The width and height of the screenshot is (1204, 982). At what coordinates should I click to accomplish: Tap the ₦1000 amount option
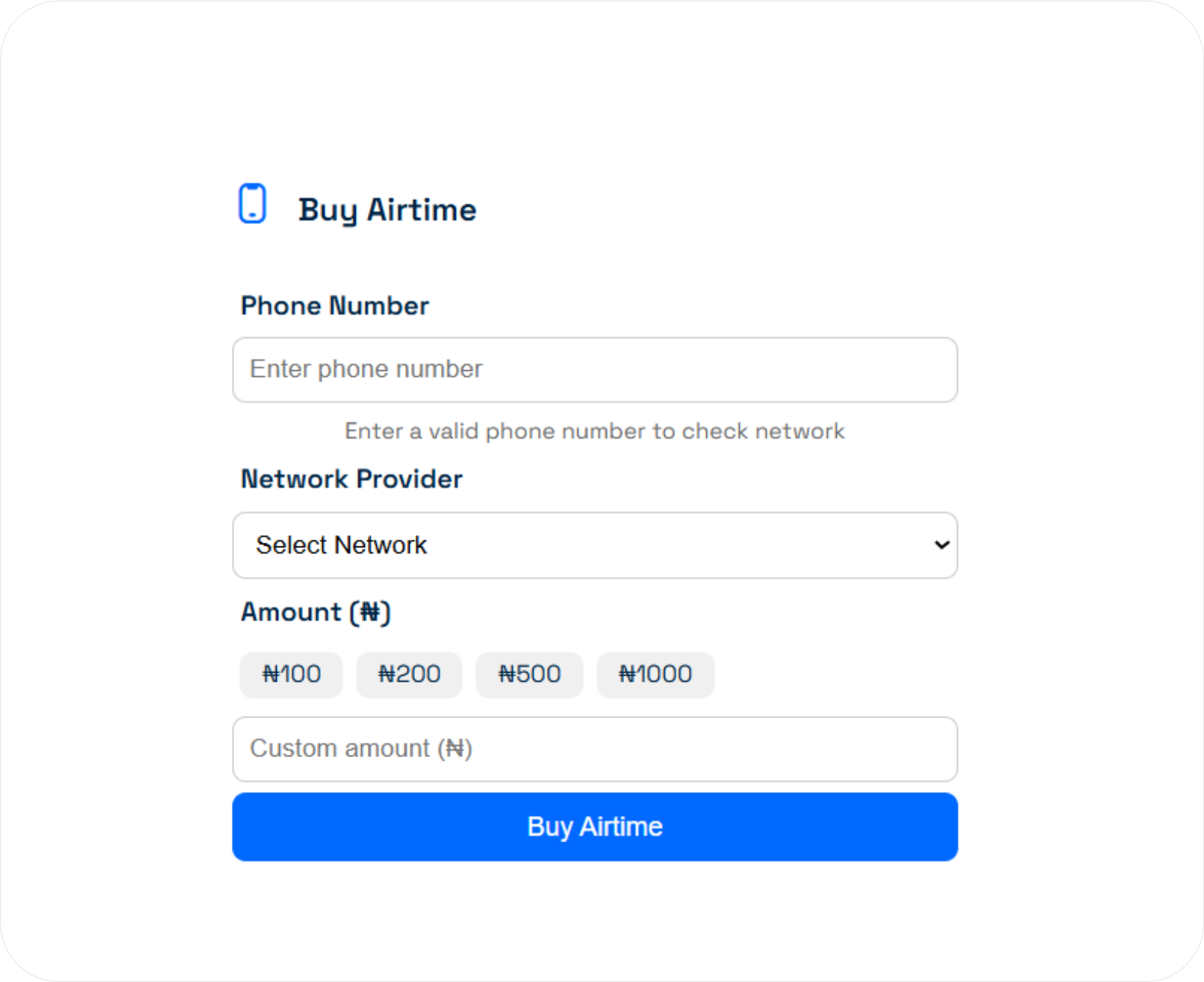655,674
